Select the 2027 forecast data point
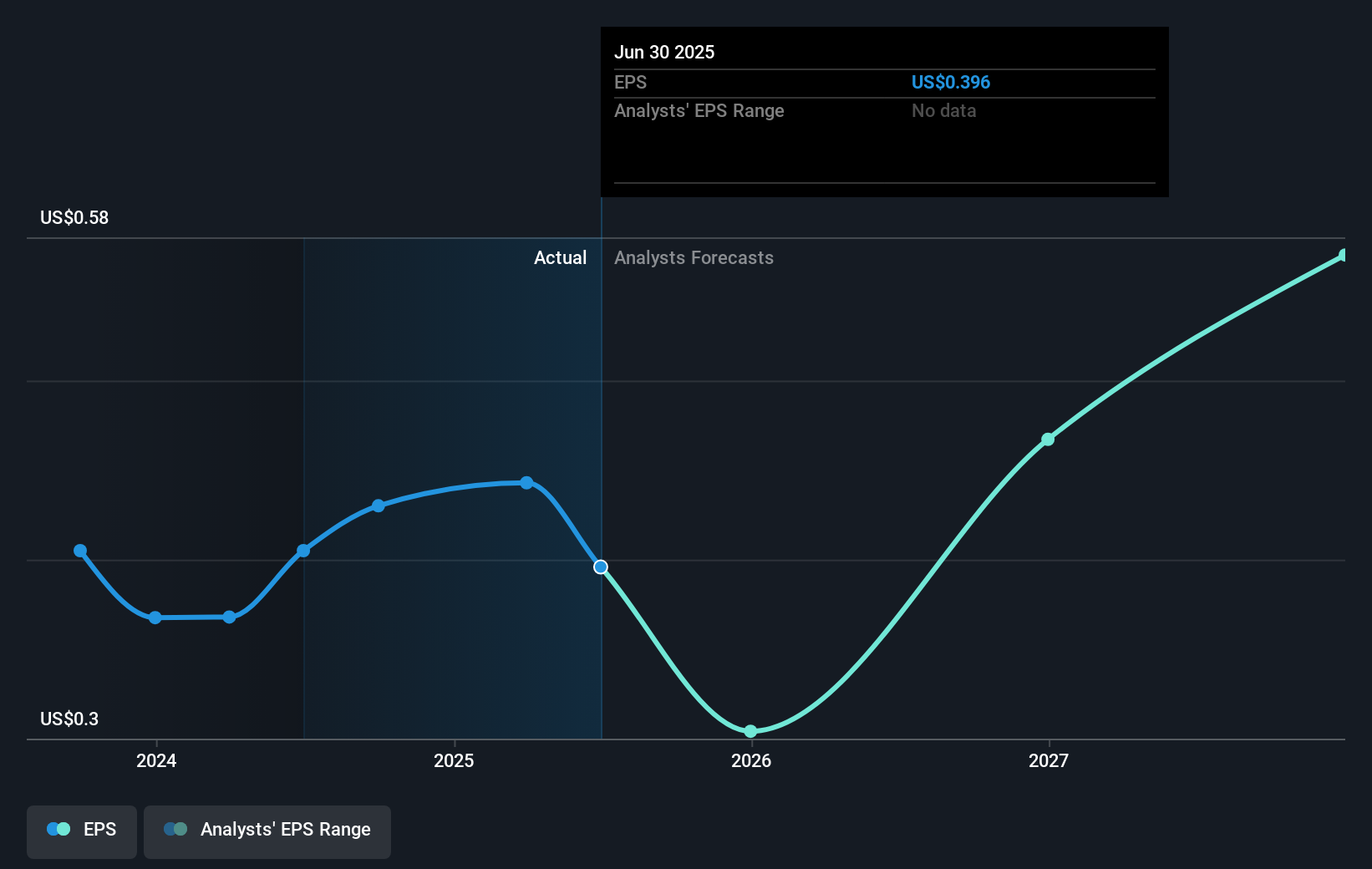The image size is (1372, 869). coord(1048,440)
